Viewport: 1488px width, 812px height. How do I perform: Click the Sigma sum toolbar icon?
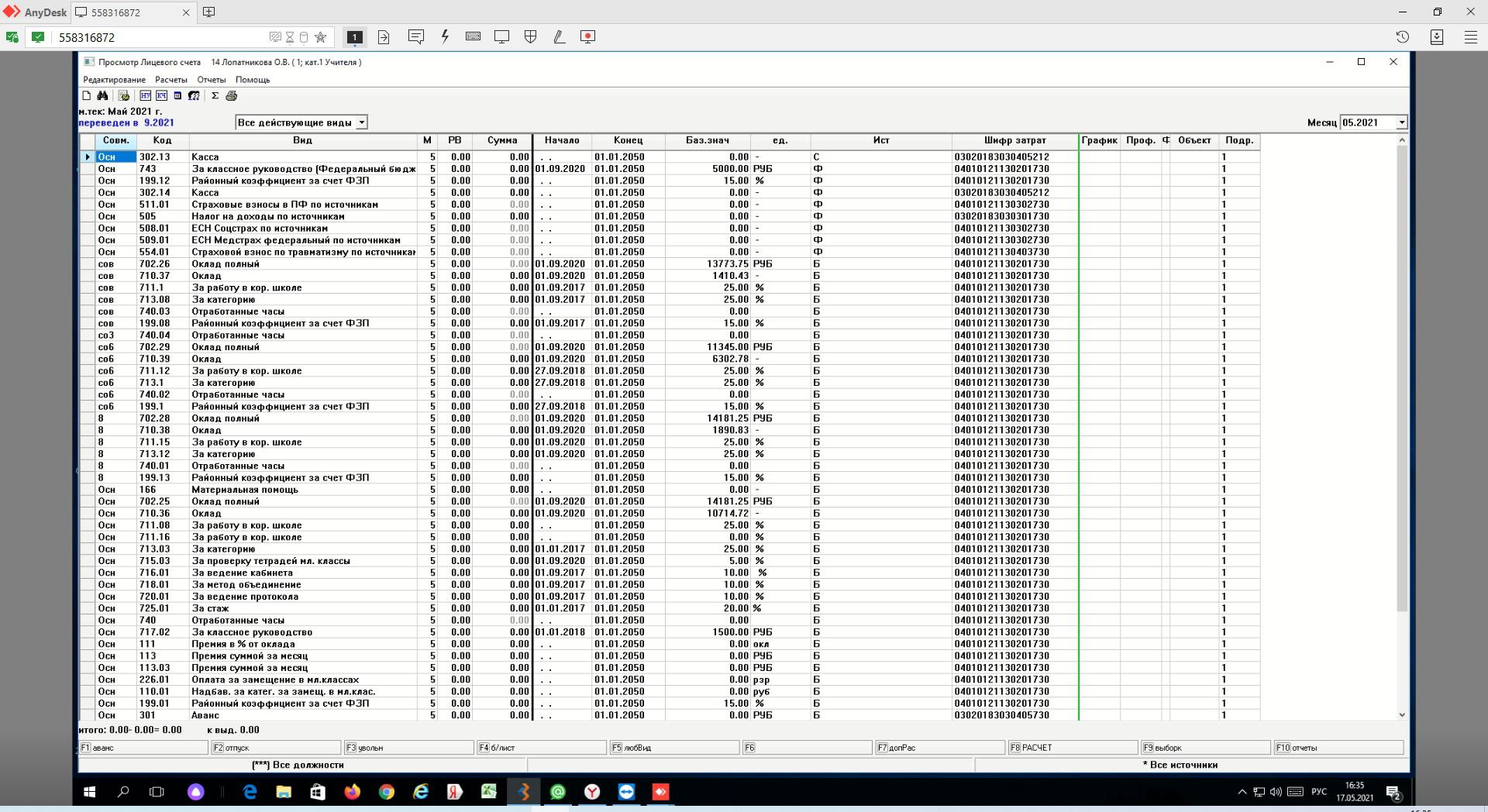[x=215, y=96]
